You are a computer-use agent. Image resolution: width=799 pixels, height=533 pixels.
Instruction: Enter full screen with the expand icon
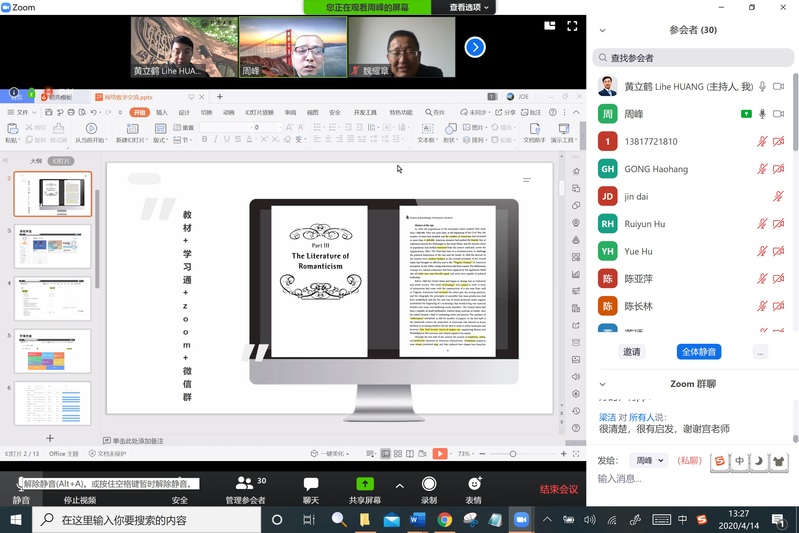click(x=573, y=26)
